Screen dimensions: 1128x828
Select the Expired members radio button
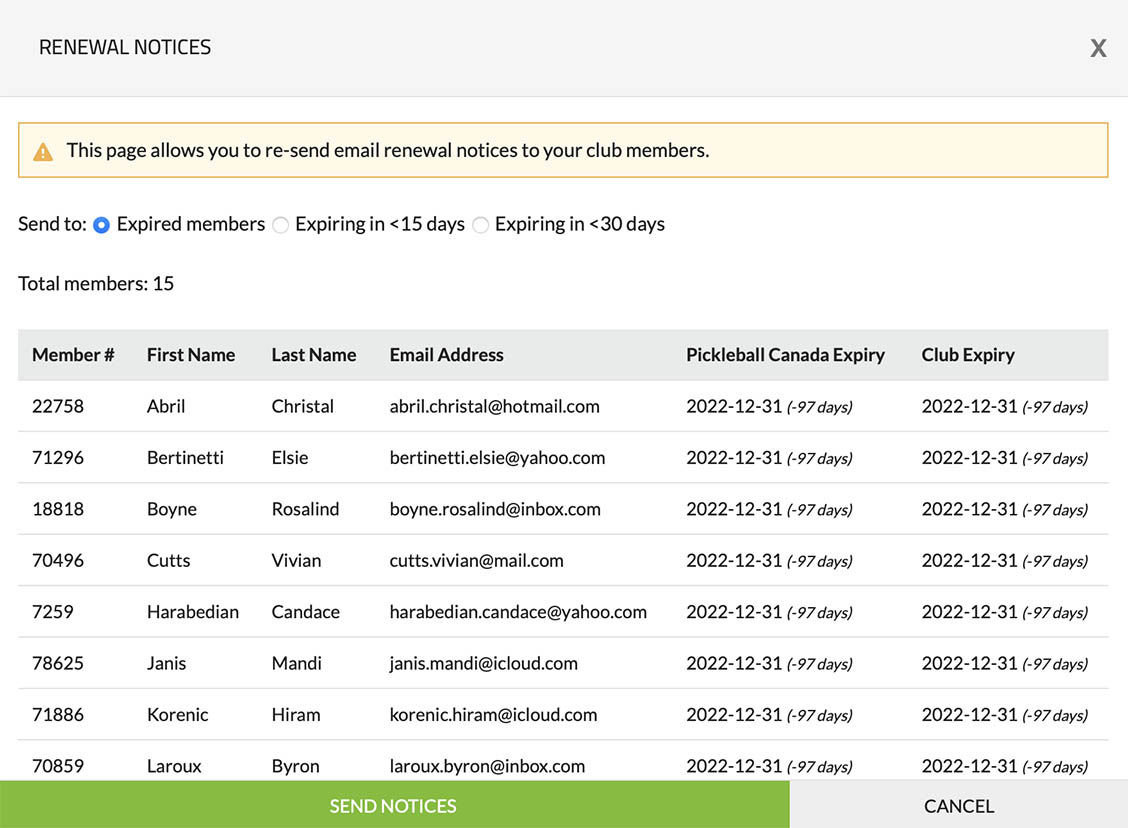click(x=101, y=225)
